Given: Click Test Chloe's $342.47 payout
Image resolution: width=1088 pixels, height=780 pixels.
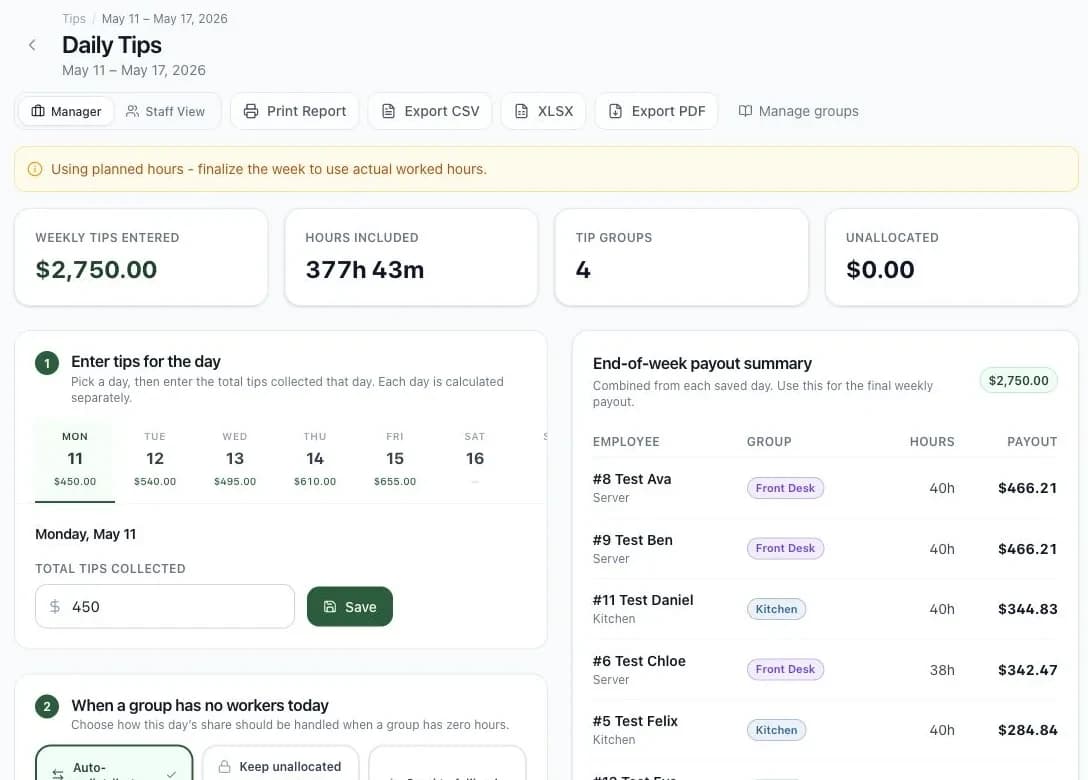Looking at the screenshot, I should (x=1028, y=670).
